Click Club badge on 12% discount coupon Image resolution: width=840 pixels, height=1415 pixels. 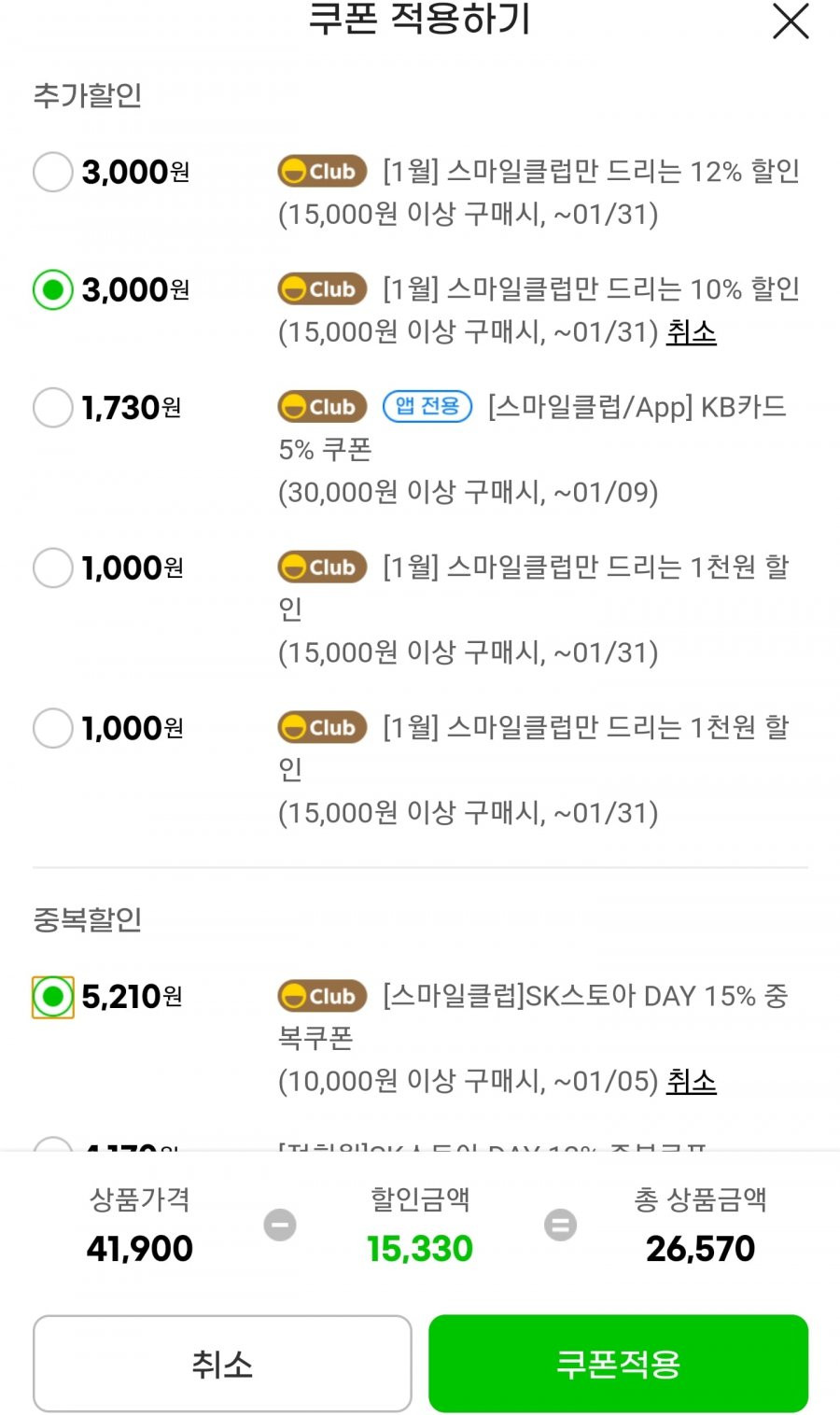pyautogui.click(x=322, y=171)
